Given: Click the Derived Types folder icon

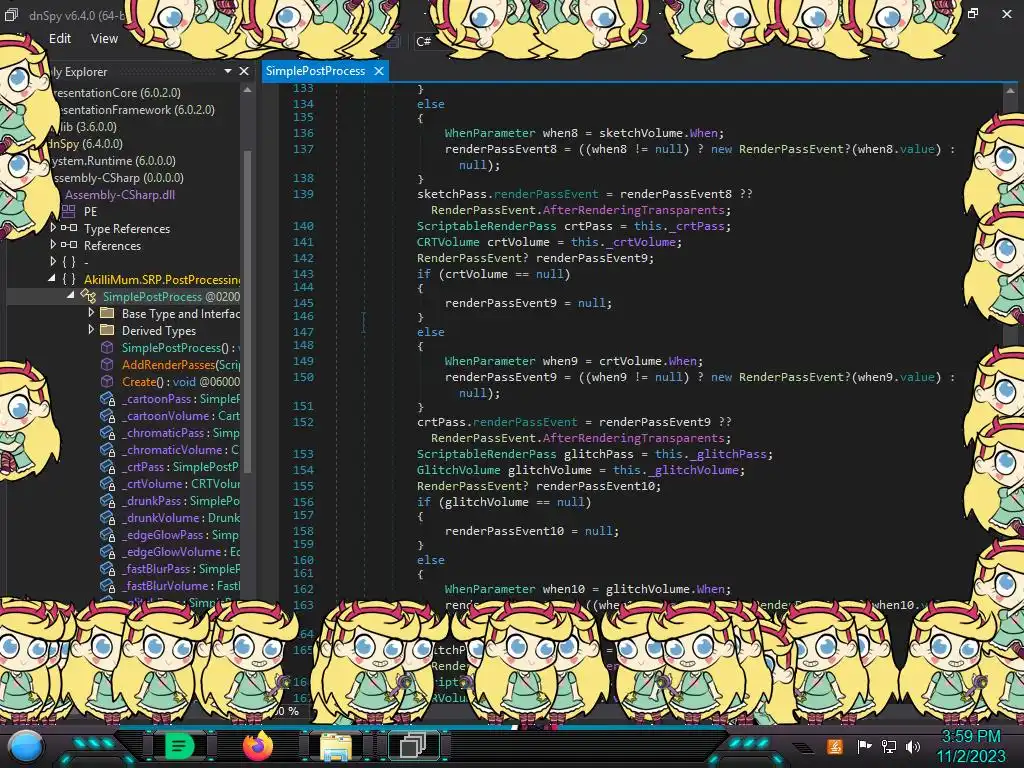Looking at the screenshot, I should click(107, 330).
